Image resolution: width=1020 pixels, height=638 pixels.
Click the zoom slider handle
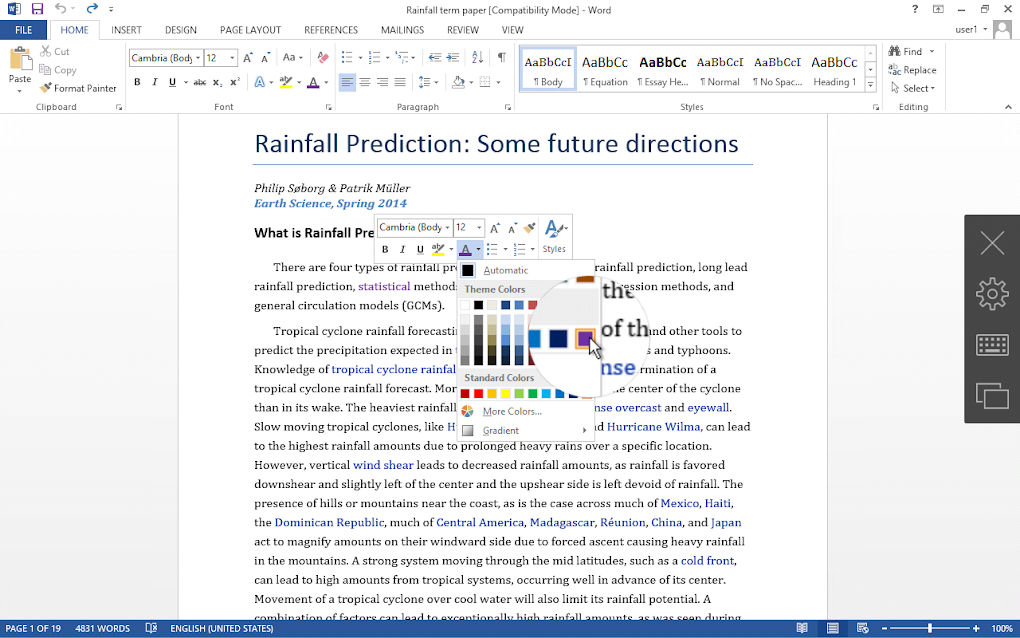(930, 628)
